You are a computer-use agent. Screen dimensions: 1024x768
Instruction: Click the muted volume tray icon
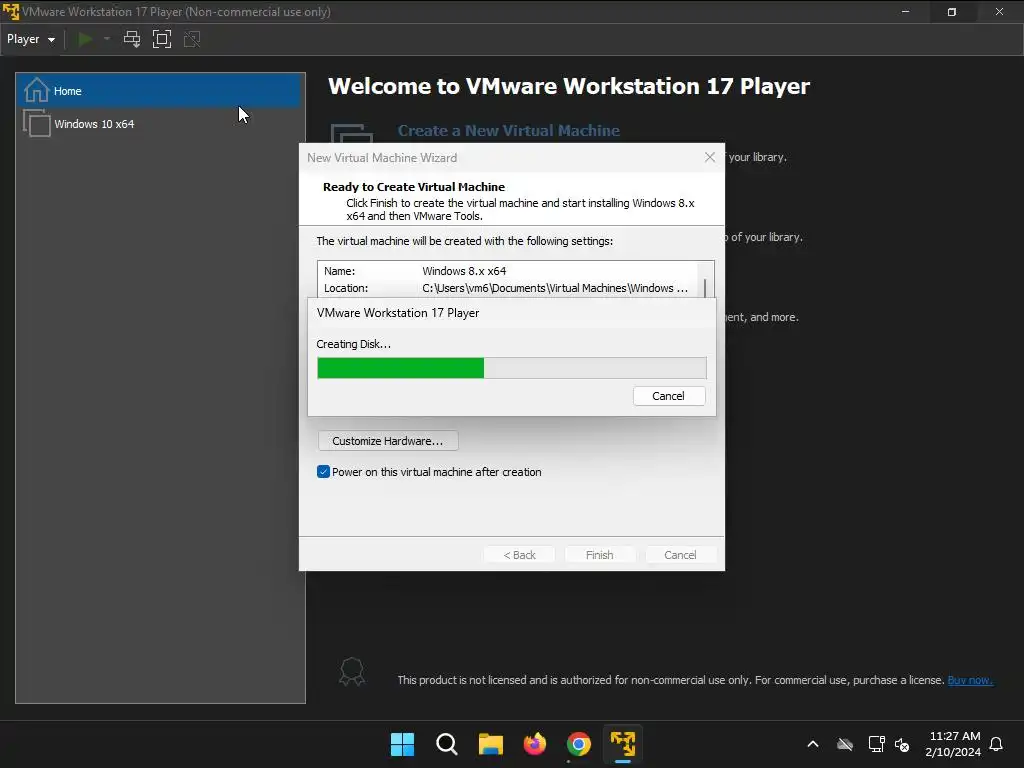tap(902, 744)
